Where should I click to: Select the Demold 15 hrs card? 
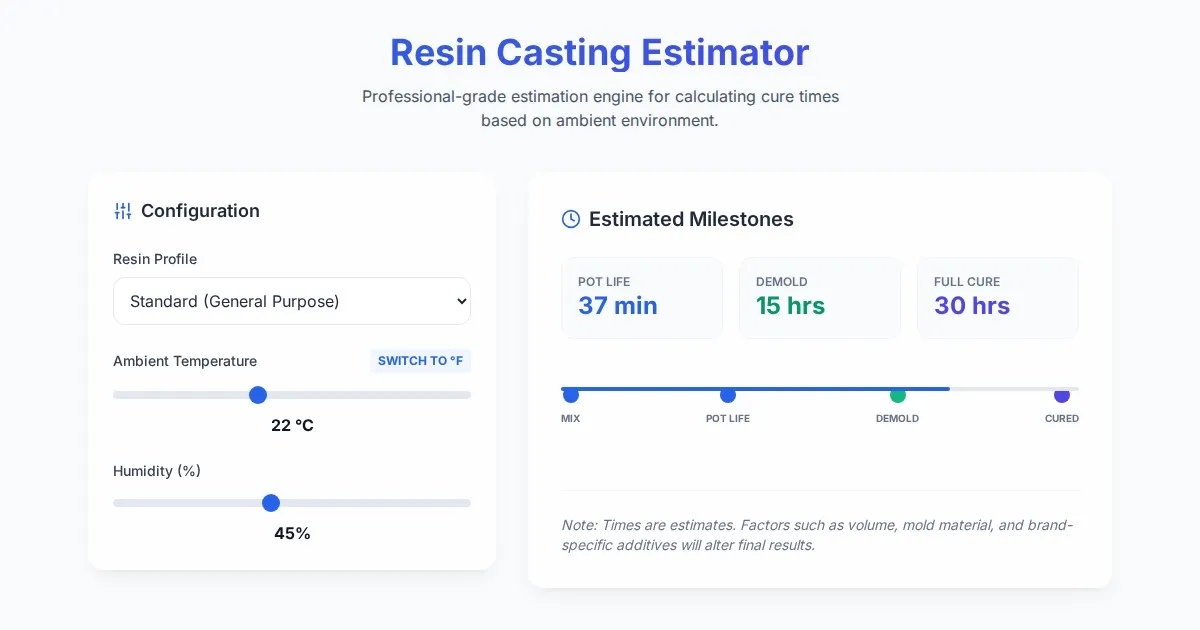point(820,298)
